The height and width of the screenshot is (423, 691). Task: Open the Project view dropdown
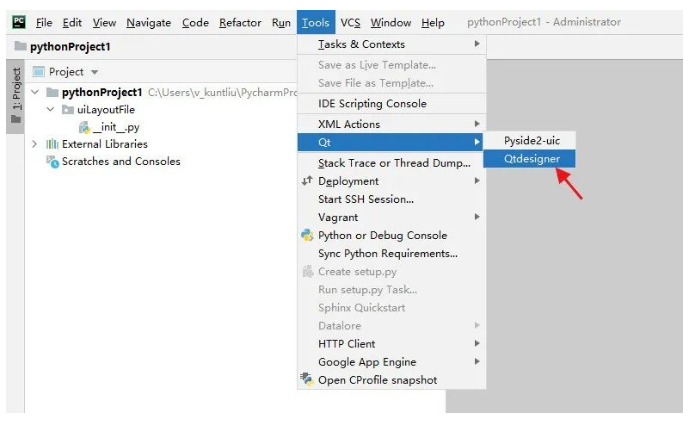pos(94,72)
